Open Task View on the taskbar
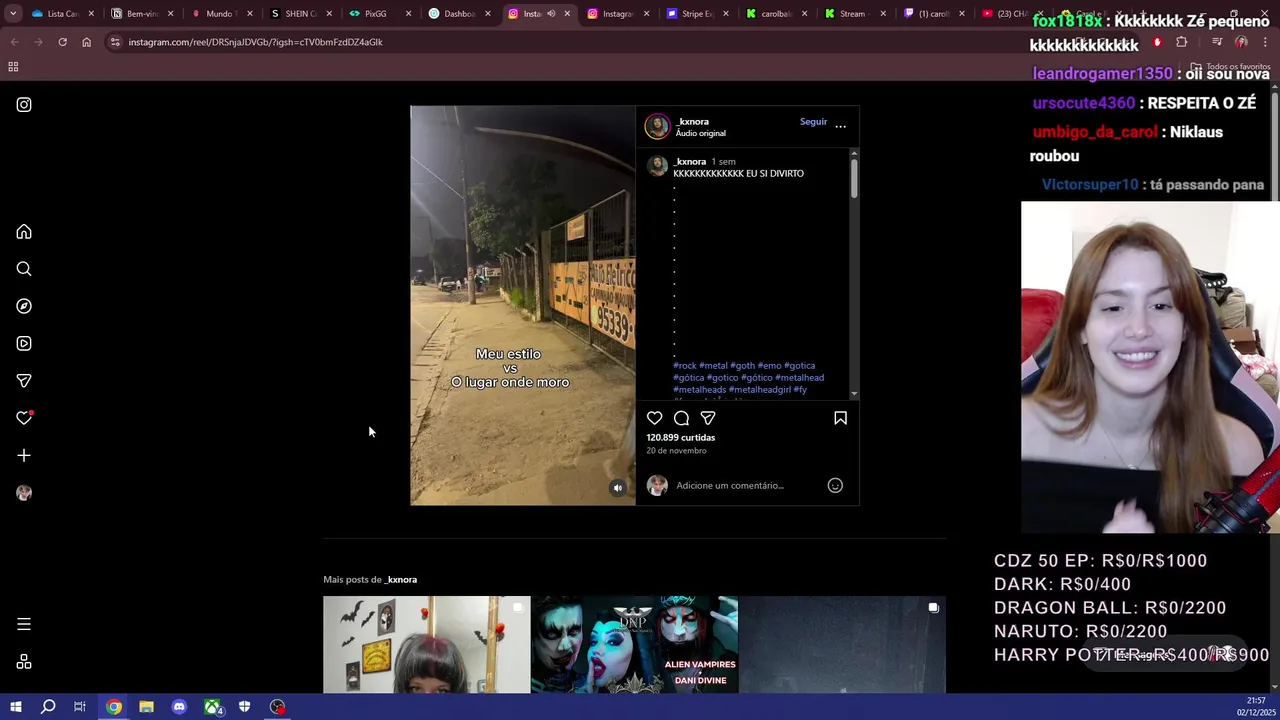 [x=80, y=707]
